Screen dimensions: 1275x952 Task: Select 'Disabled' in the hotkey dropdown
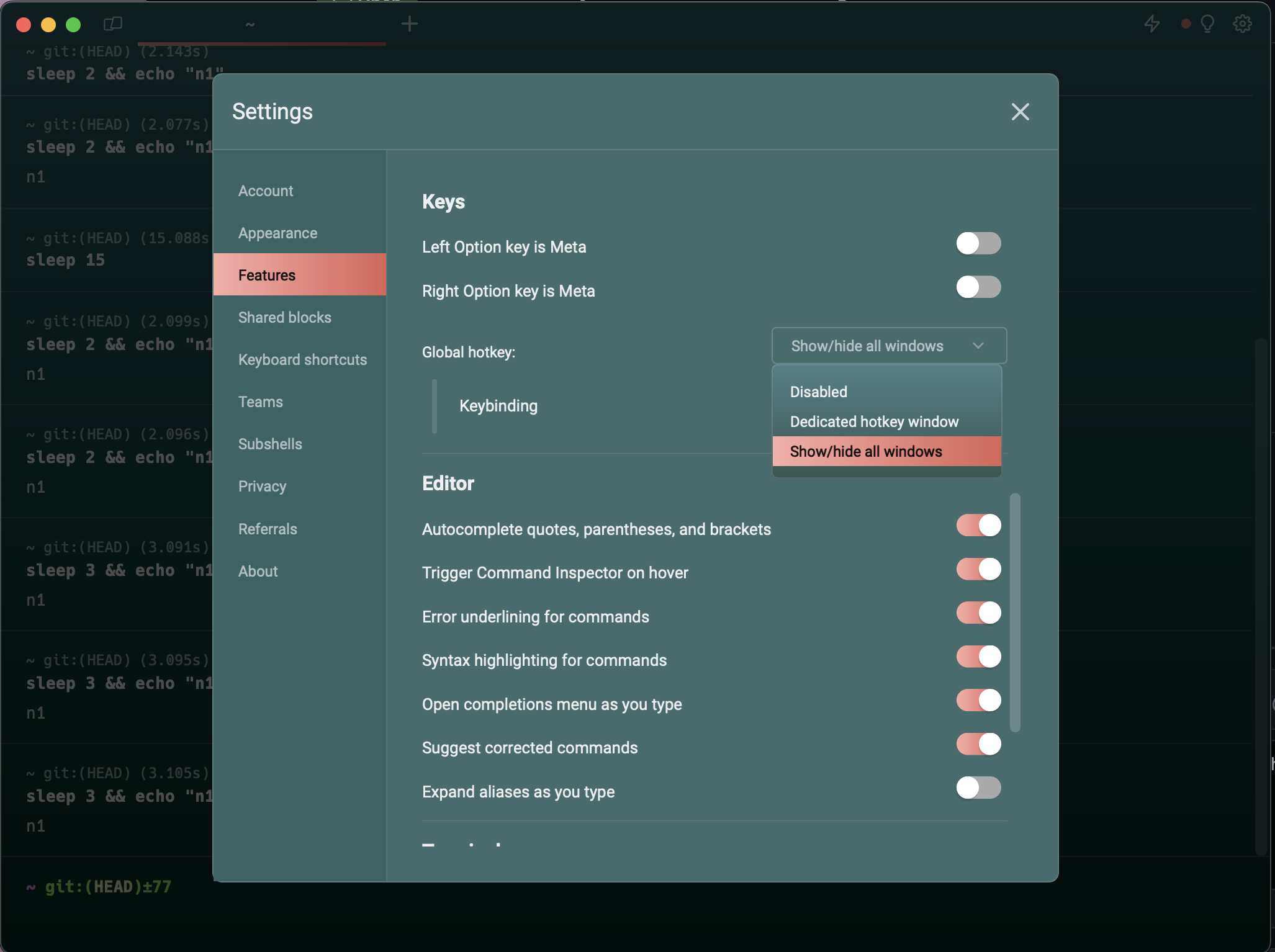pos(818,392)
